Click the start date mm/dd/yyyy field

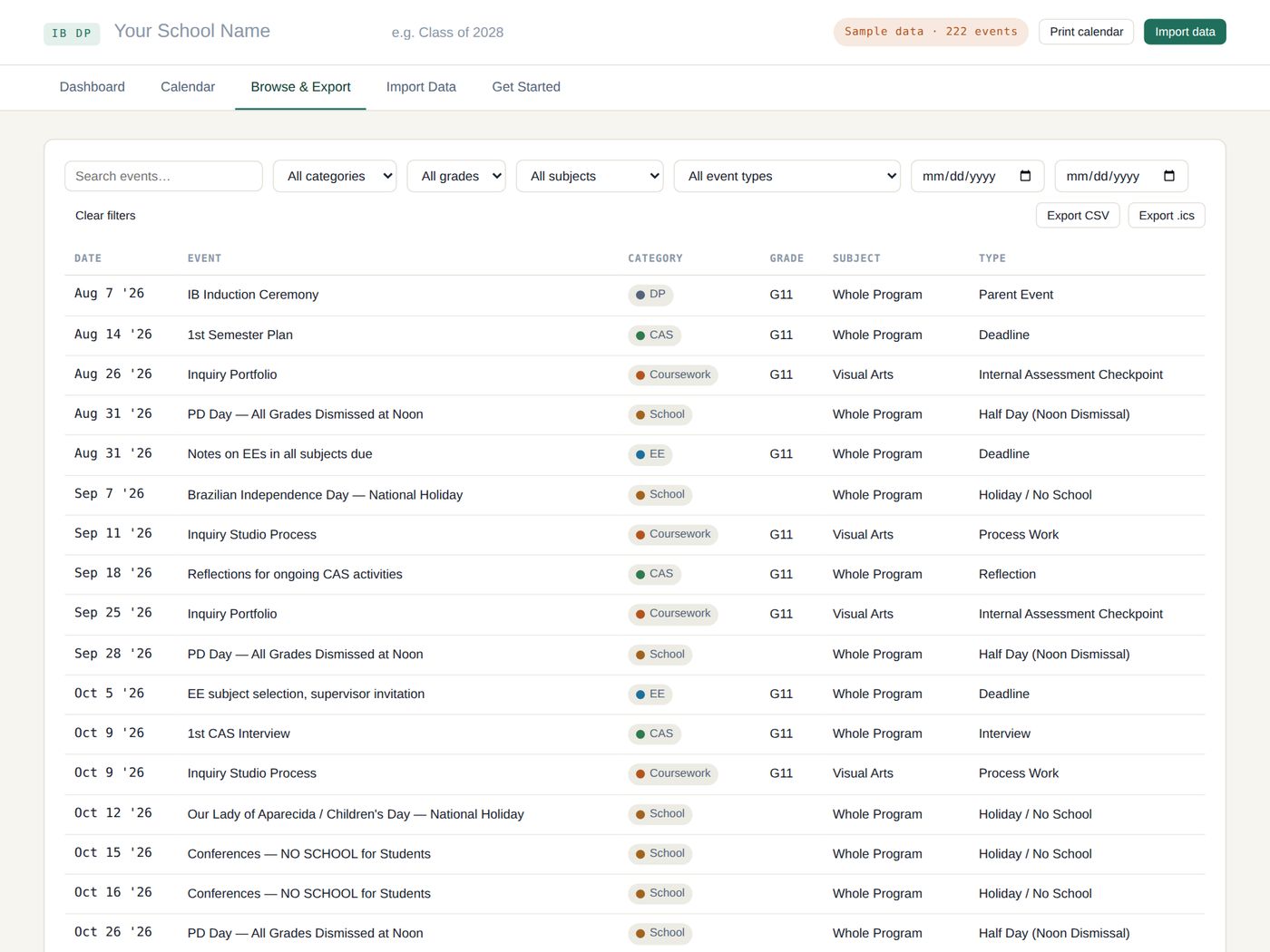coord(977,176)
